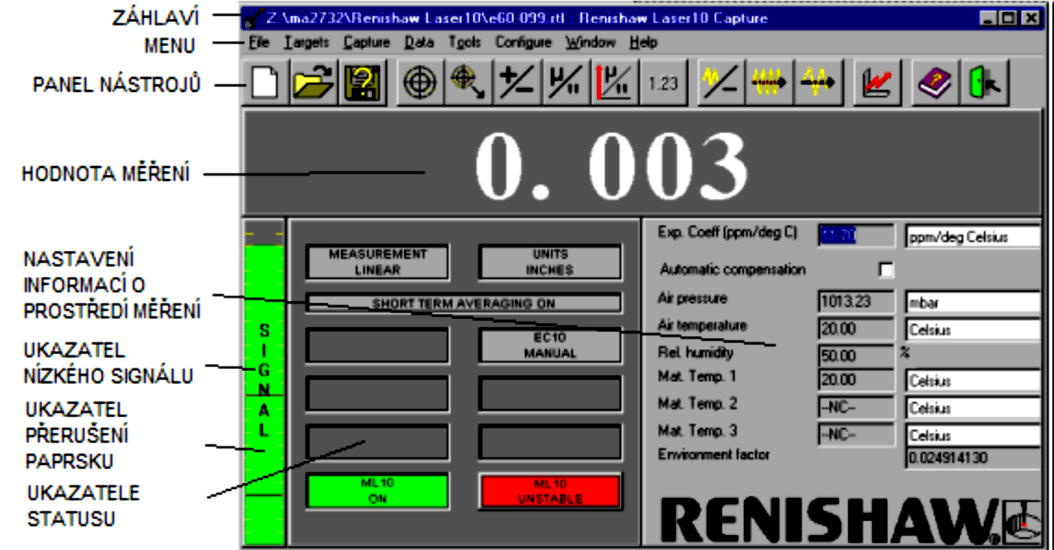Click the green ML10 ON status button

pyautogui.click(x=378, y=491)
